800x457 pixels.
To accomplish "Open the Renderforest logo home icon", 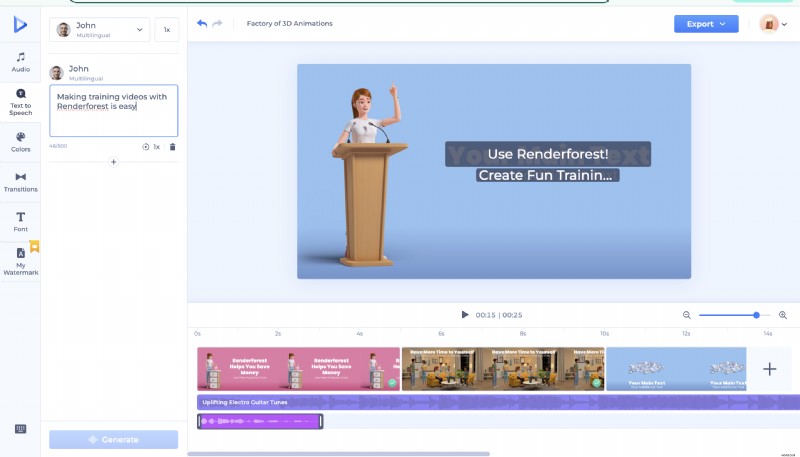I will pos(20,24).
